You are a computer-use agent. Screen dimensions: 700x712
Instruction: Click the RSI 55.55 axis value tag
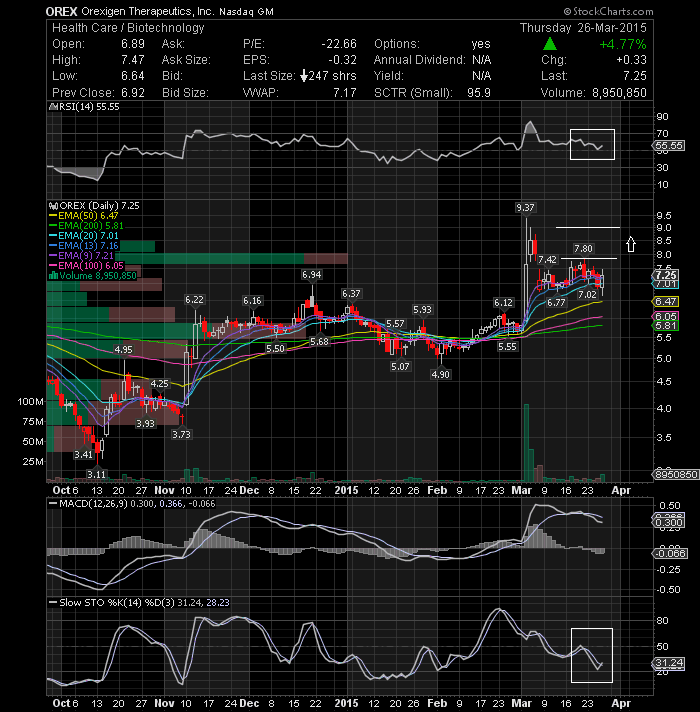(x=669, y=146)
